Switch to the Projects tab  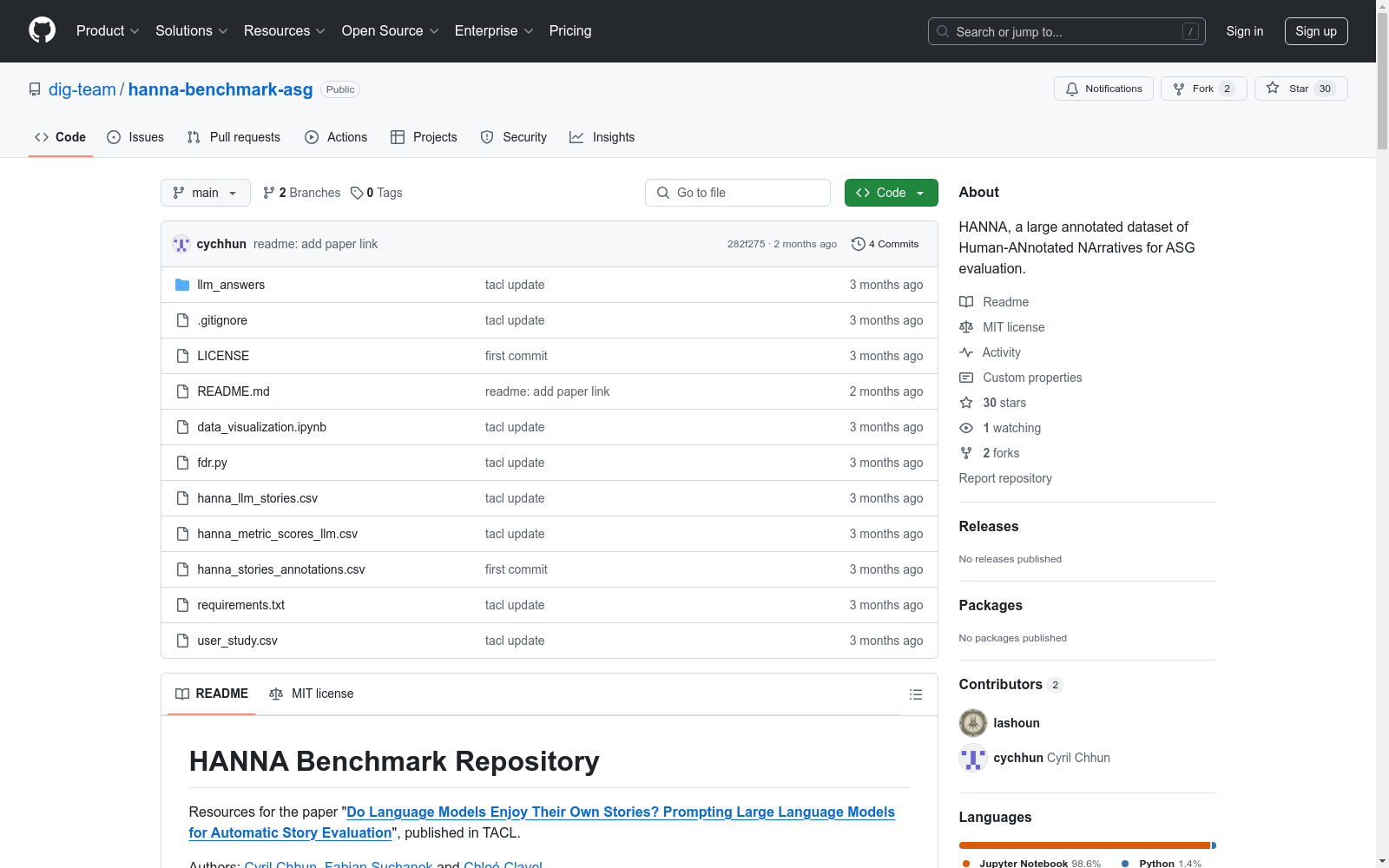[424, 137]
